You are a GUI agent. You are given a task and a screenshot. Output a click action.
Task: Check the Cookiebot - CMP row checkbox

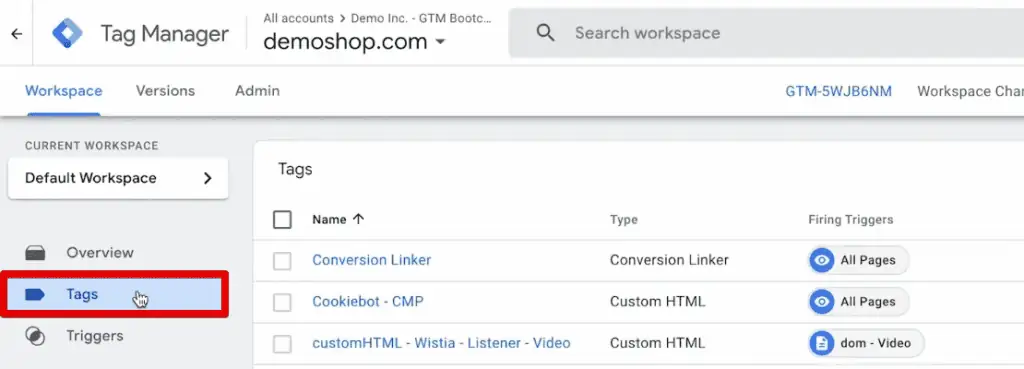tap(282, 302)
